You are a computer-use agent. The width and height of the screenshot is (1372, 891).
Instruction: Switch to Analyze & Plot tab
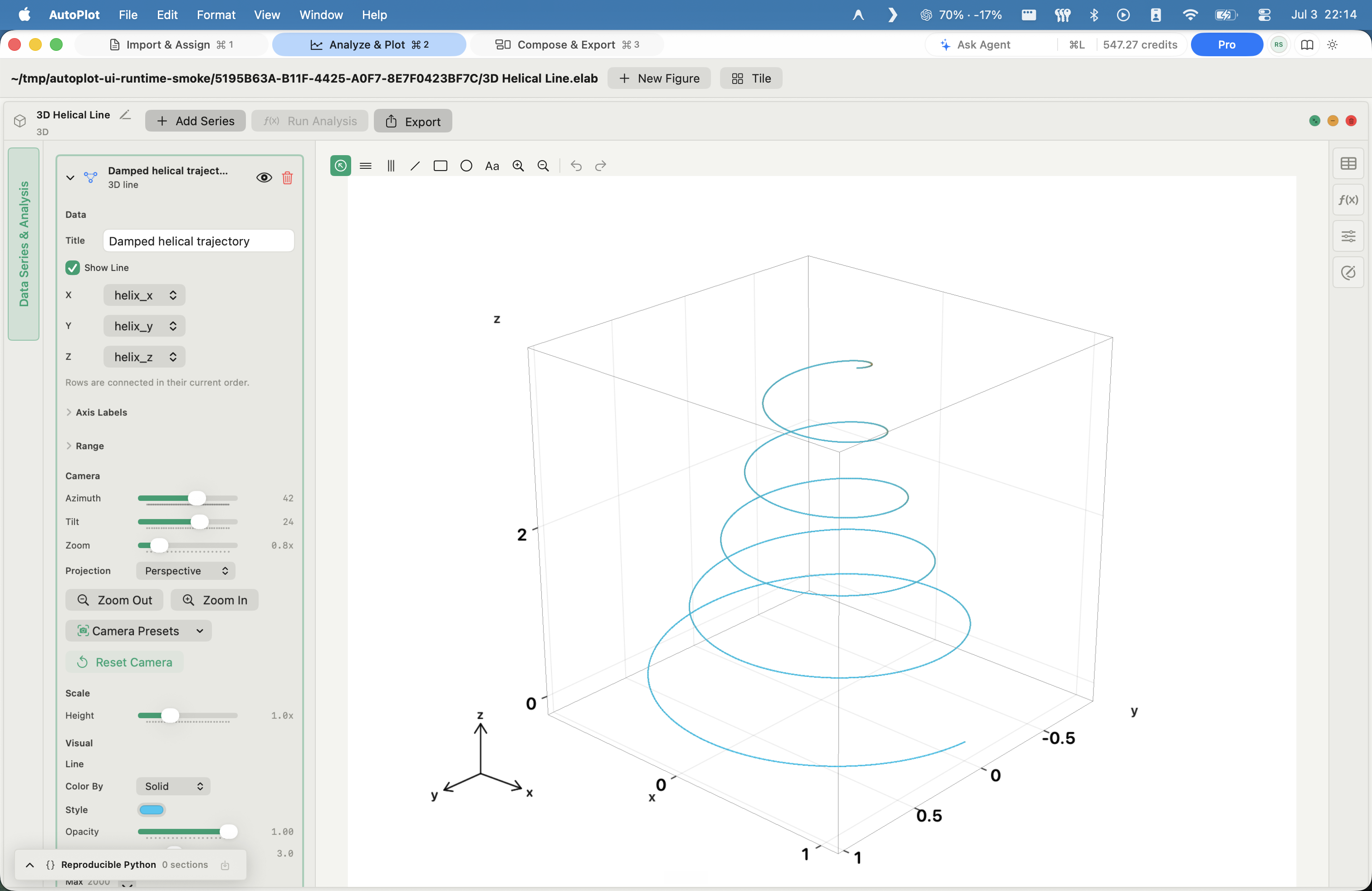point(369,45)
